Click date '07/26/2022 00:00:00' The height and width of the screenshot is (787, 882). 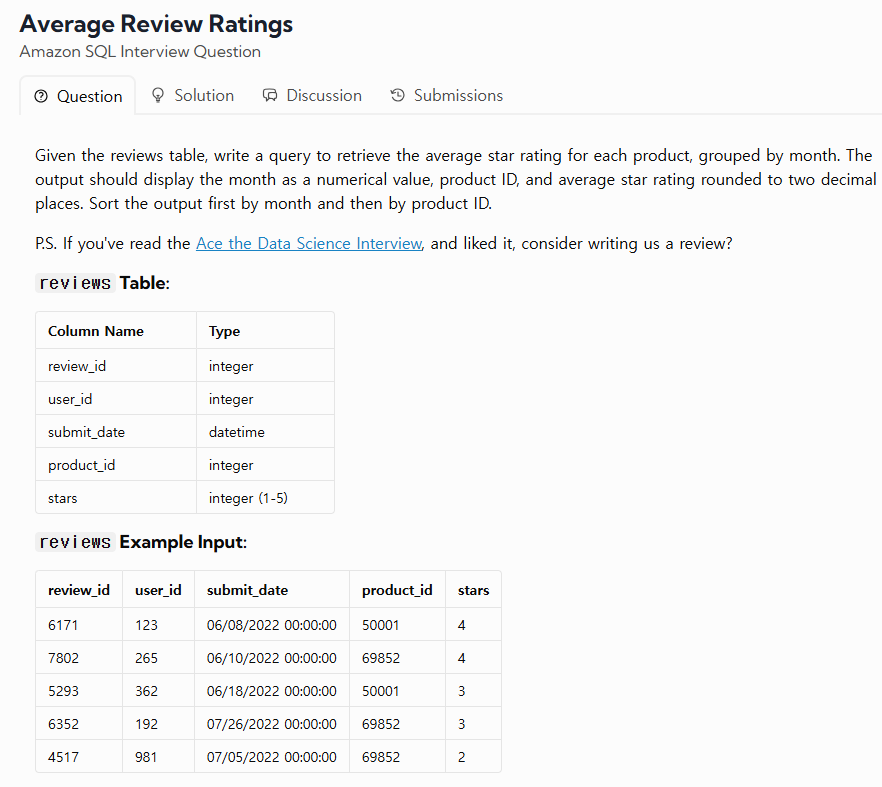(272, 724)
